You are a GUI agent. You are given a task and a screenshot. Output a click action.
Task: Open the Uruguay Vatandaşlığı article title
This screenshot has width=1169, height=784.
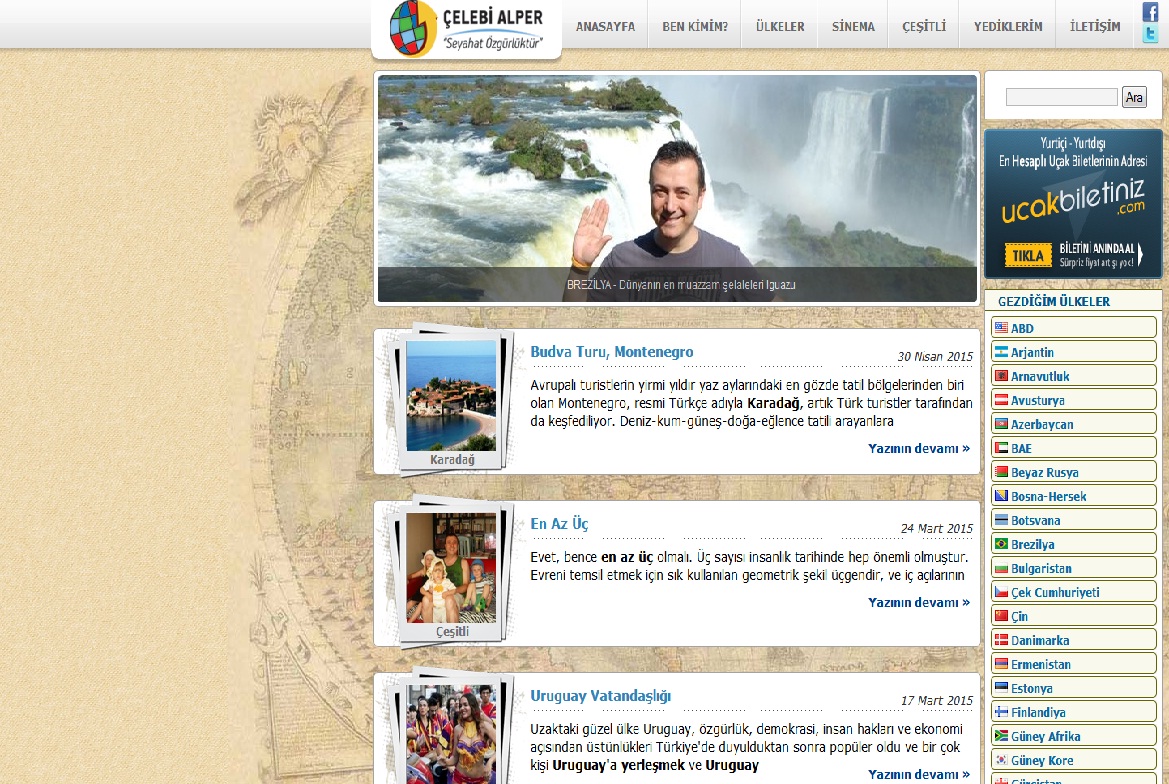(x=600, y=696)
